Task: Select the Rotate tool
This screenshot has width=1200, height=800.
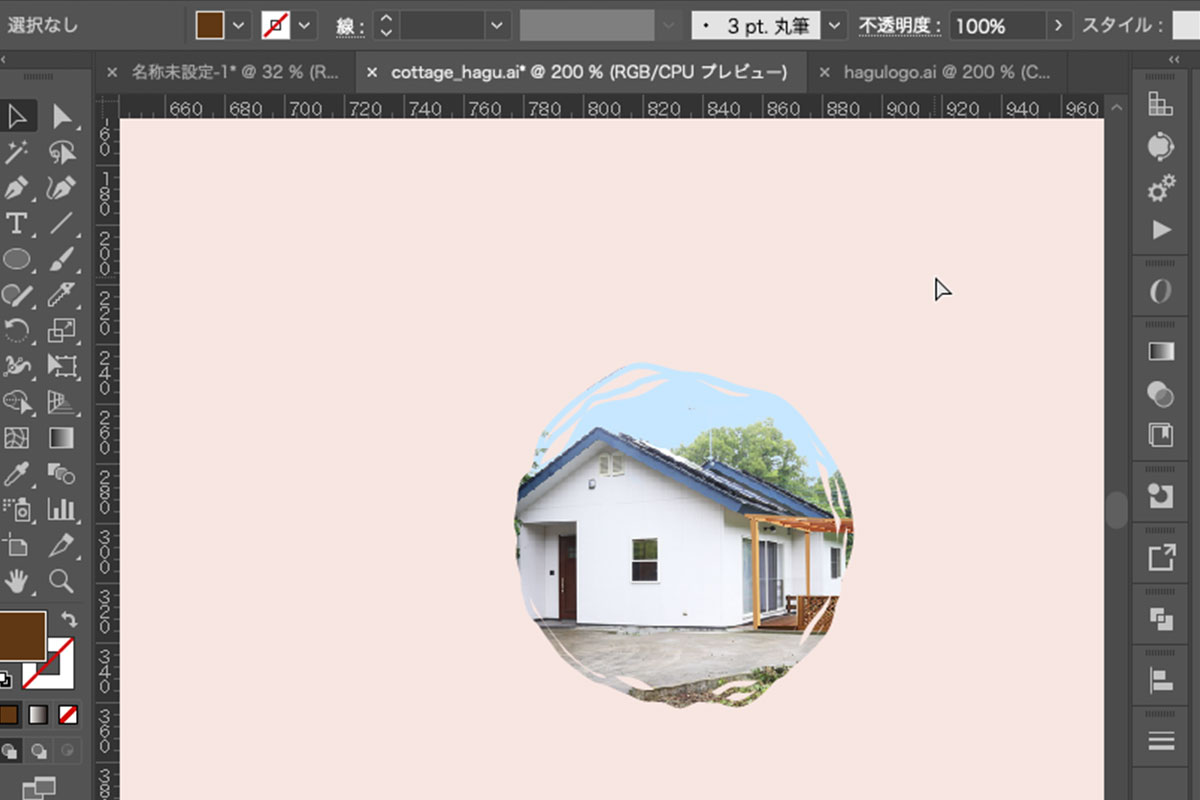Action: coord(16,330)
